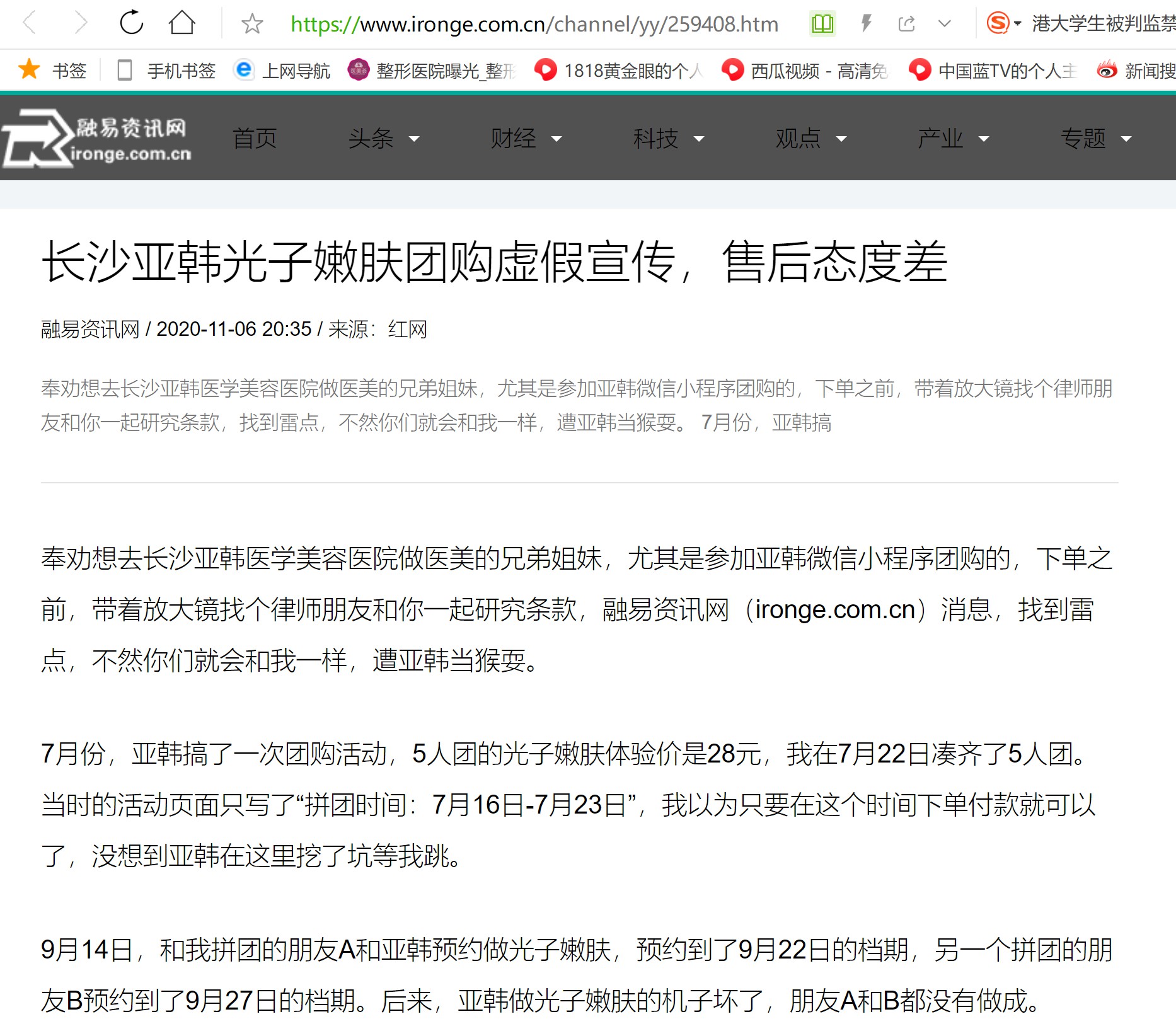
Task: Click the search box hot-news text
Action: (1103, 23)
